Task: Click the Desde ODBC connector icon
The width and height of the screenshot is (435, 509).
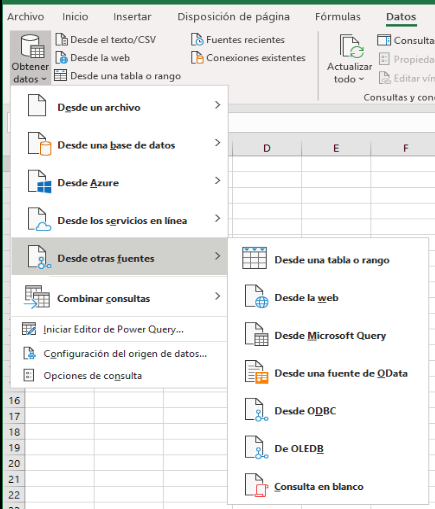Action: click(257, 410)
